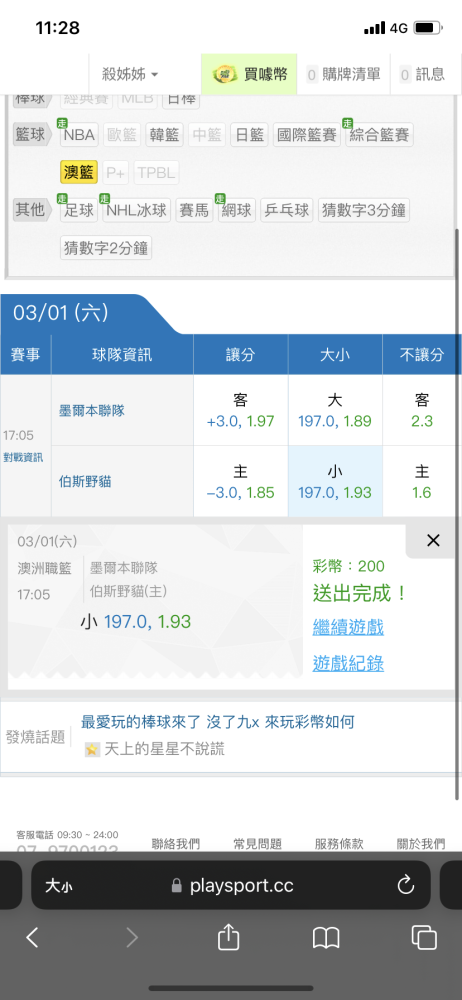462x1000 pixels.
Task: Click 繼續遊戲 link
Action: pos(348,627)
